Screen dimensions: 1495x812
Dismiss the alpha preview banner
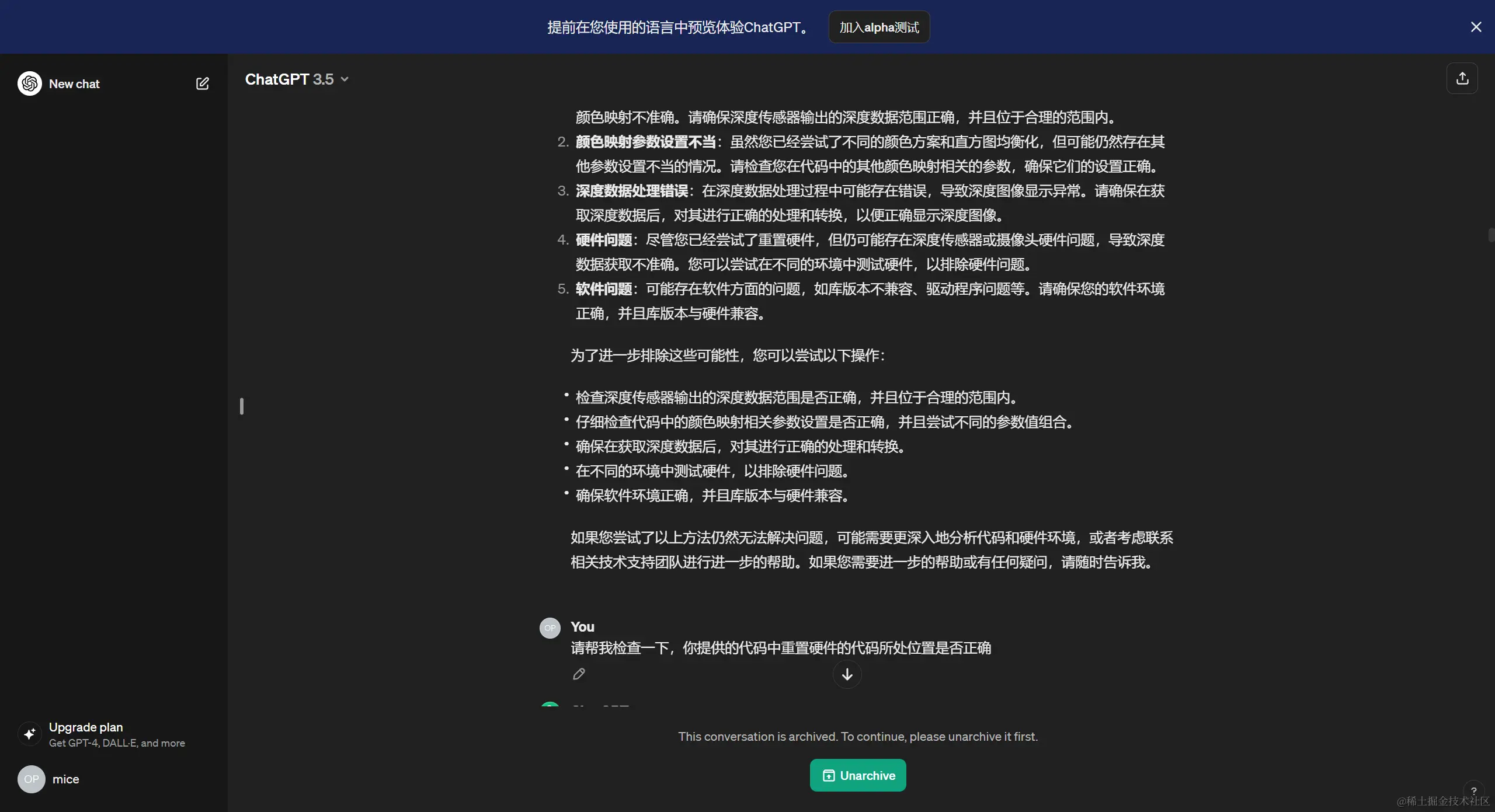pos(1476,27)
